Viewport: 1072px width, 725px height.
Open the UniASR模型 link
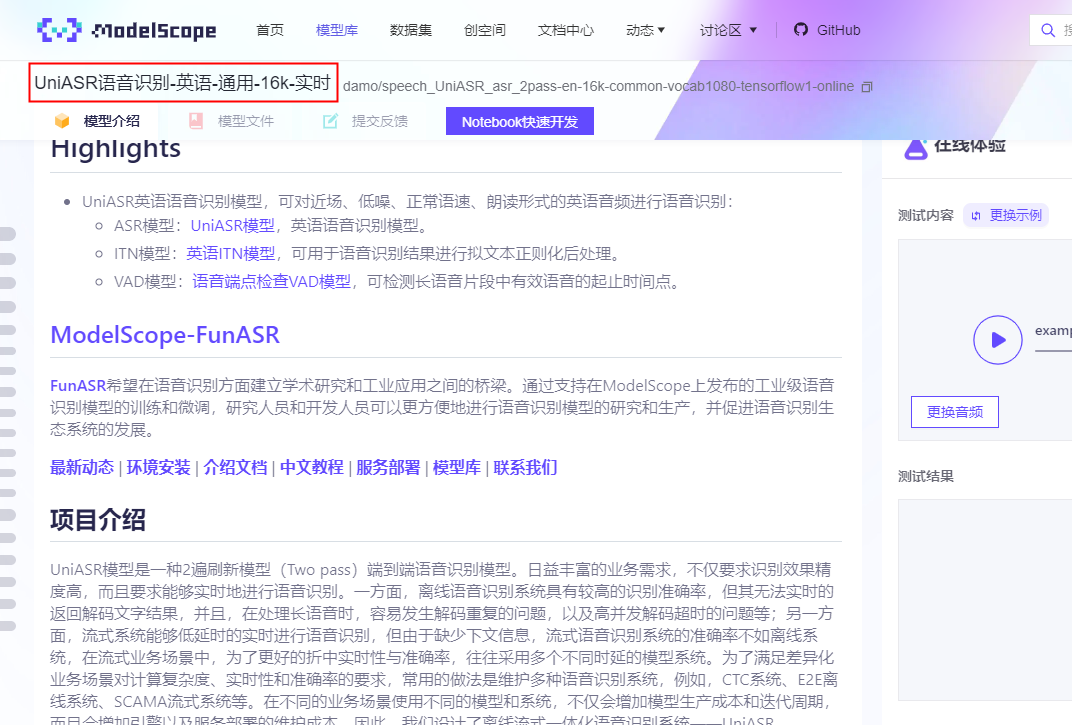(232, 226)
